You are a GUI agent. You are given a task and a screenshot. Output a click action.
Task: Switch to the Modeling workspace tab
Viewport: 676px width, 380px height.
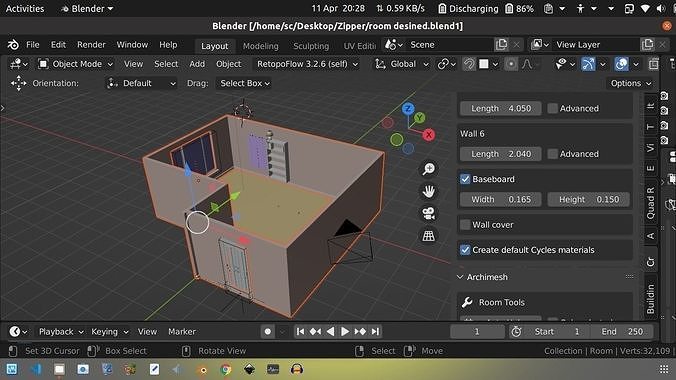(x=260, y=46)
